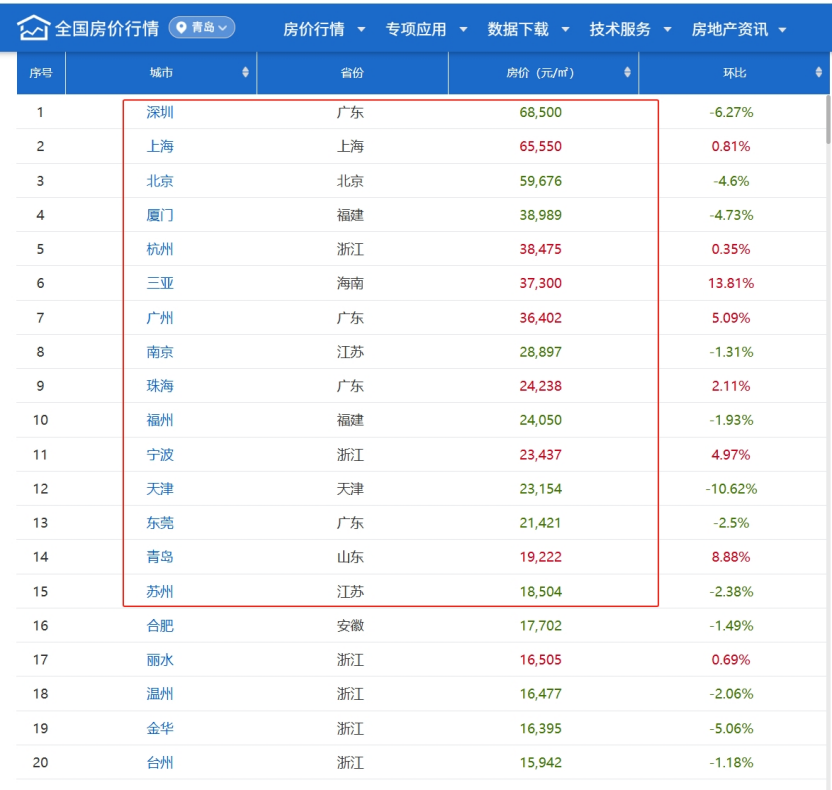Open the 广州 city link
This screenshot has width=832, height=790.
coord(160,318)
